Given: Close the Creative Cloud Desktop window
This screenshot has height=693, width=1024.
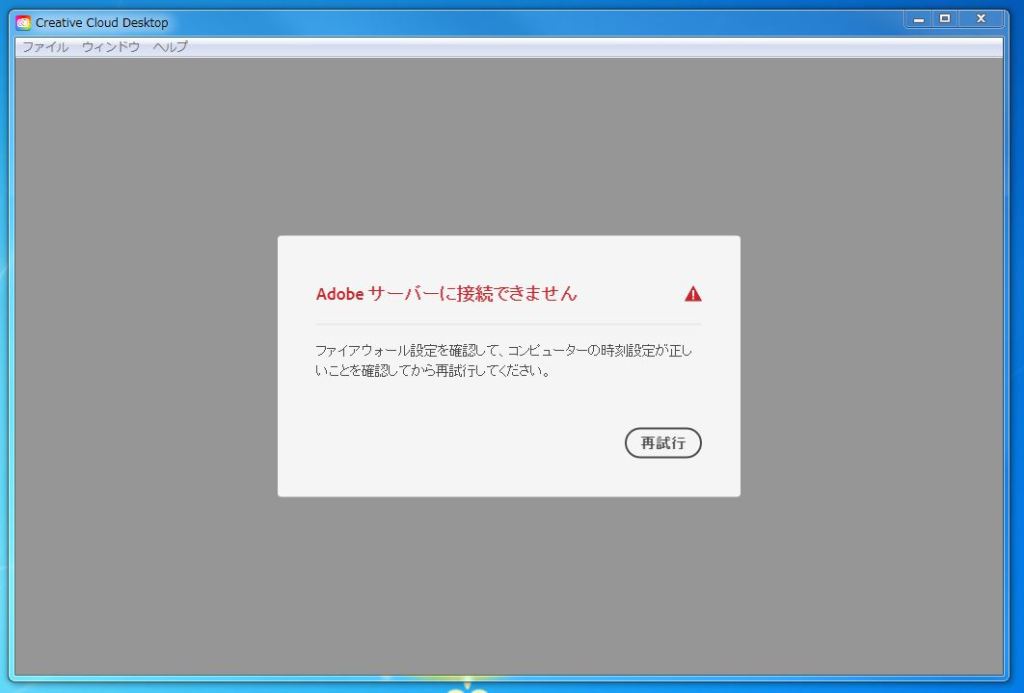Looking at the screenshot, I should [x=980, y=19].
